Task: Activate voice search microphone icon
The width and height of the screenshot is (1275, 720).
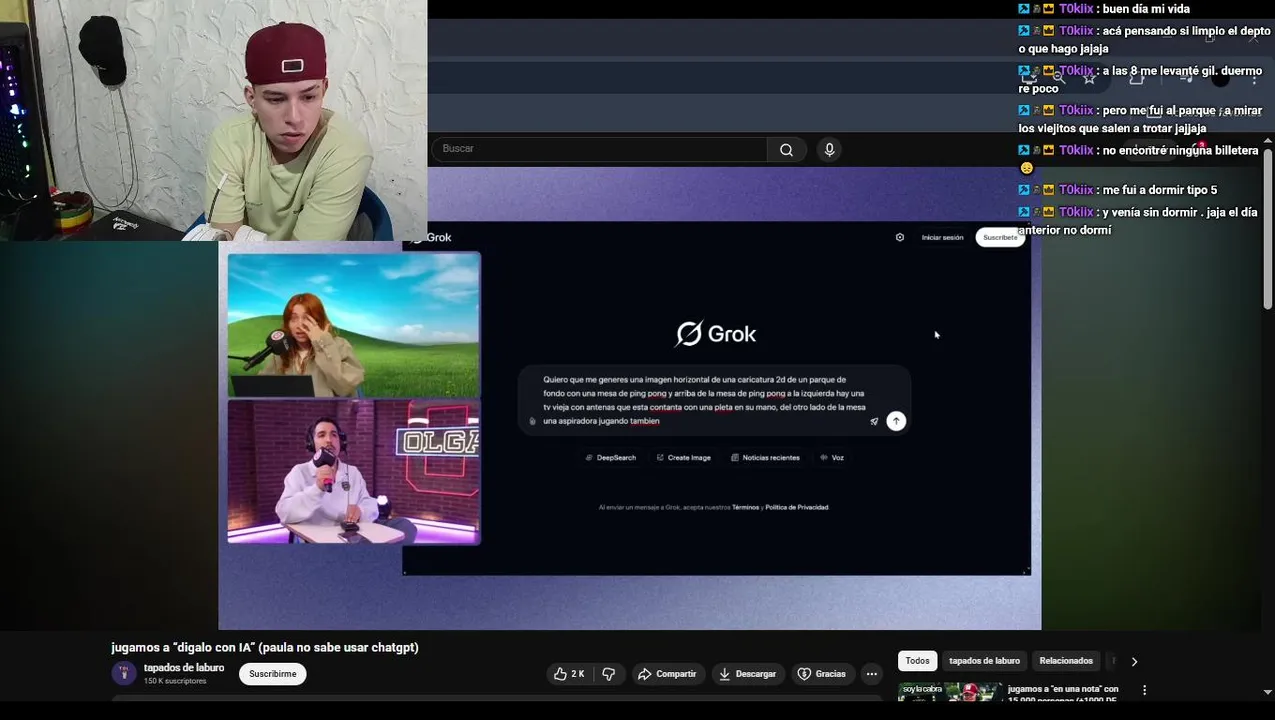Action: point(829,150)
